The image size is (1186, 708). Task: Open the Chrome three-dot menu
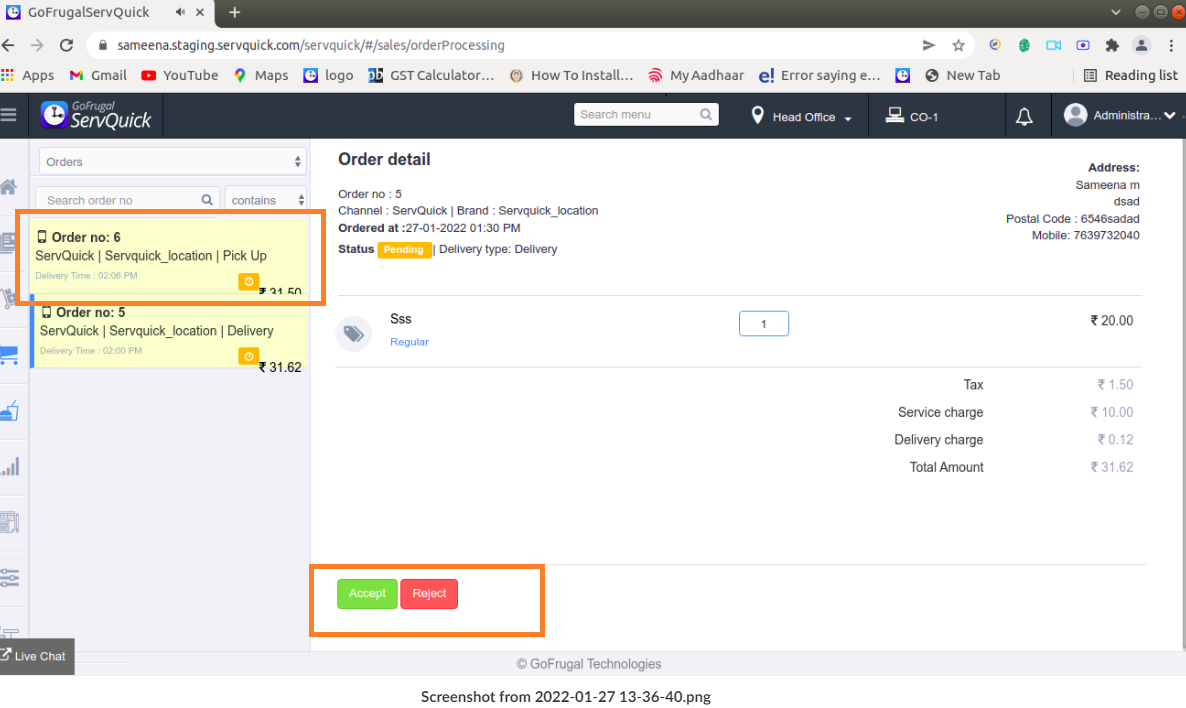(1171, 45)
